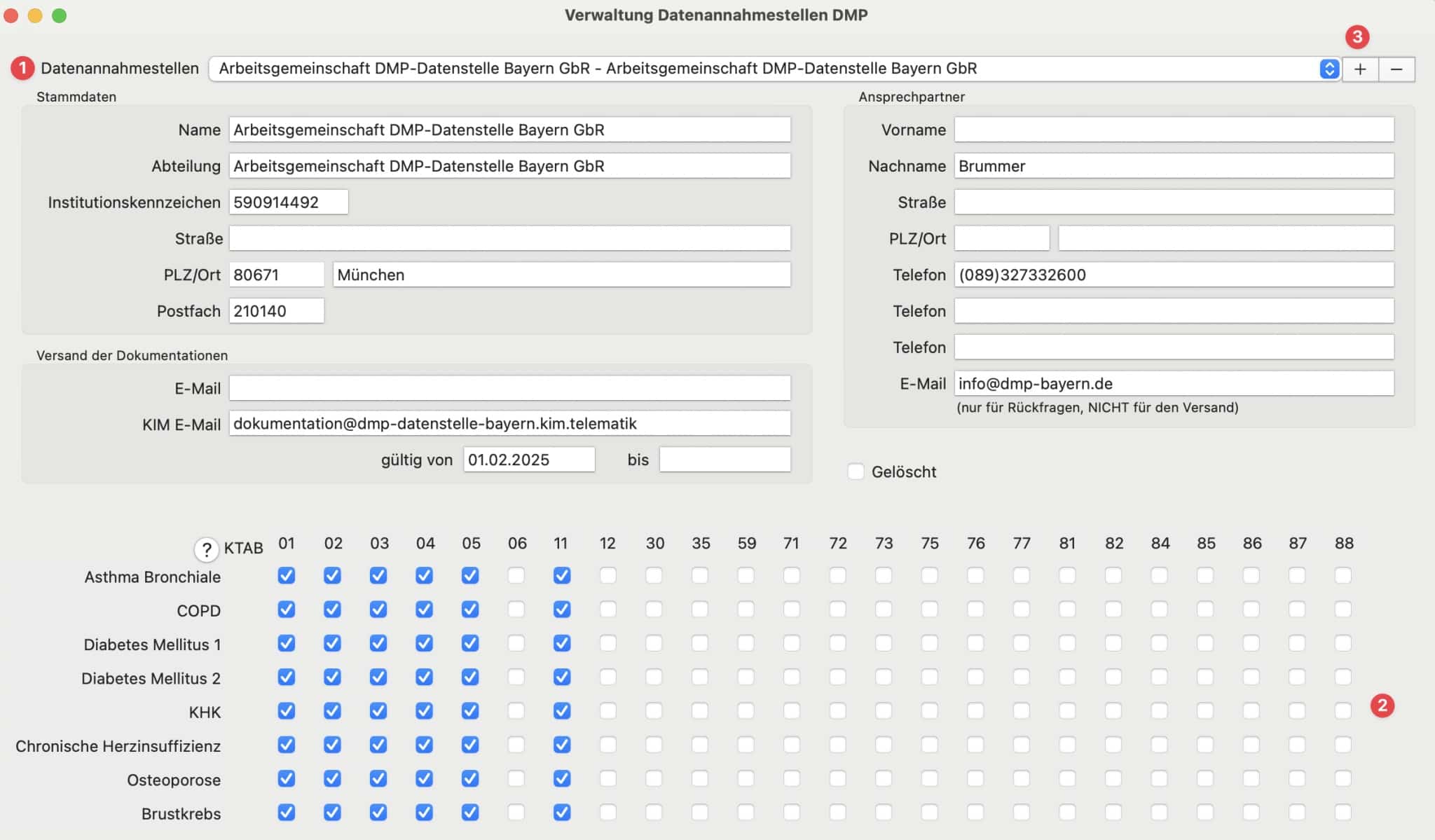Check Brustkrebs KTAB 88 checkbox

pyautogui.click(x=1343, y=812)
